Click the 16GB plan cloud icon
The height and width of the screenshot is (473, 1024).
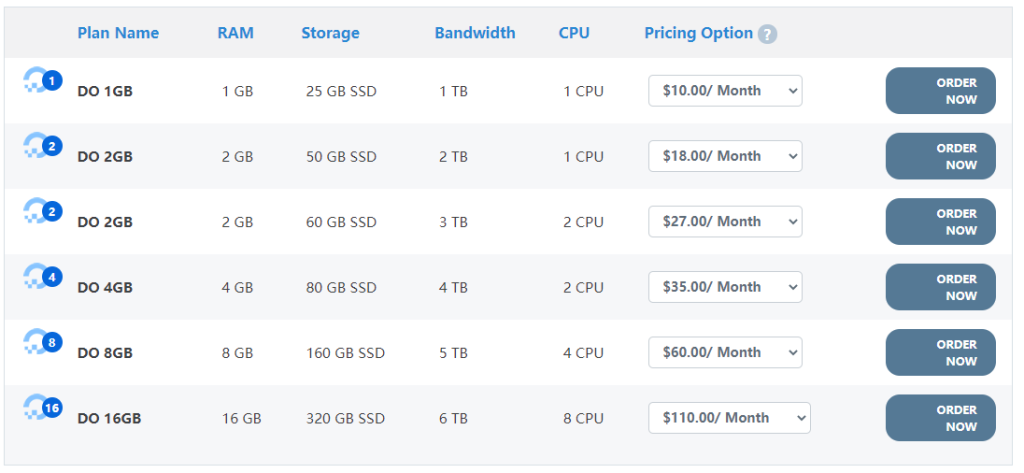click(42, 408)
